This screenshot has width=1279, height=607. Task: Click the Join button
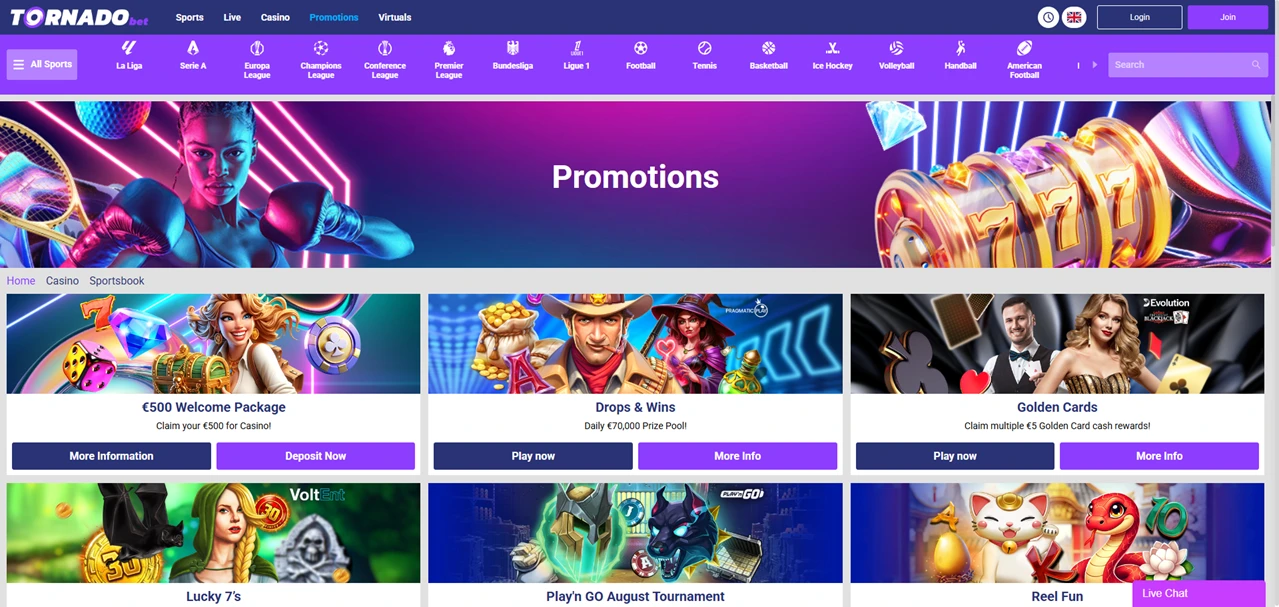pyautogui.click(x=1228, y=17)
